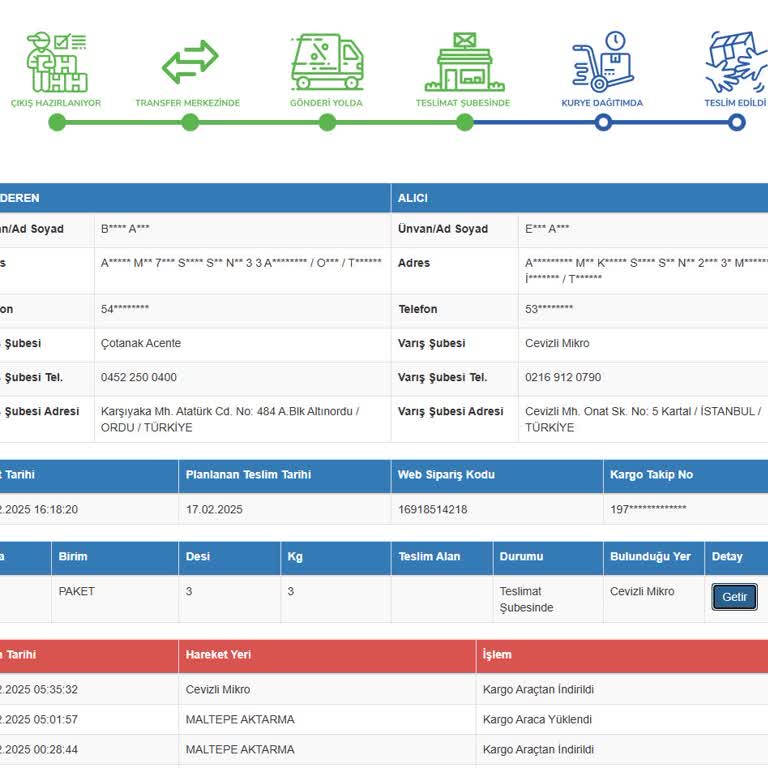Click the Varış Şubesi phone 0216 912 0790

[x=563, y=377]
